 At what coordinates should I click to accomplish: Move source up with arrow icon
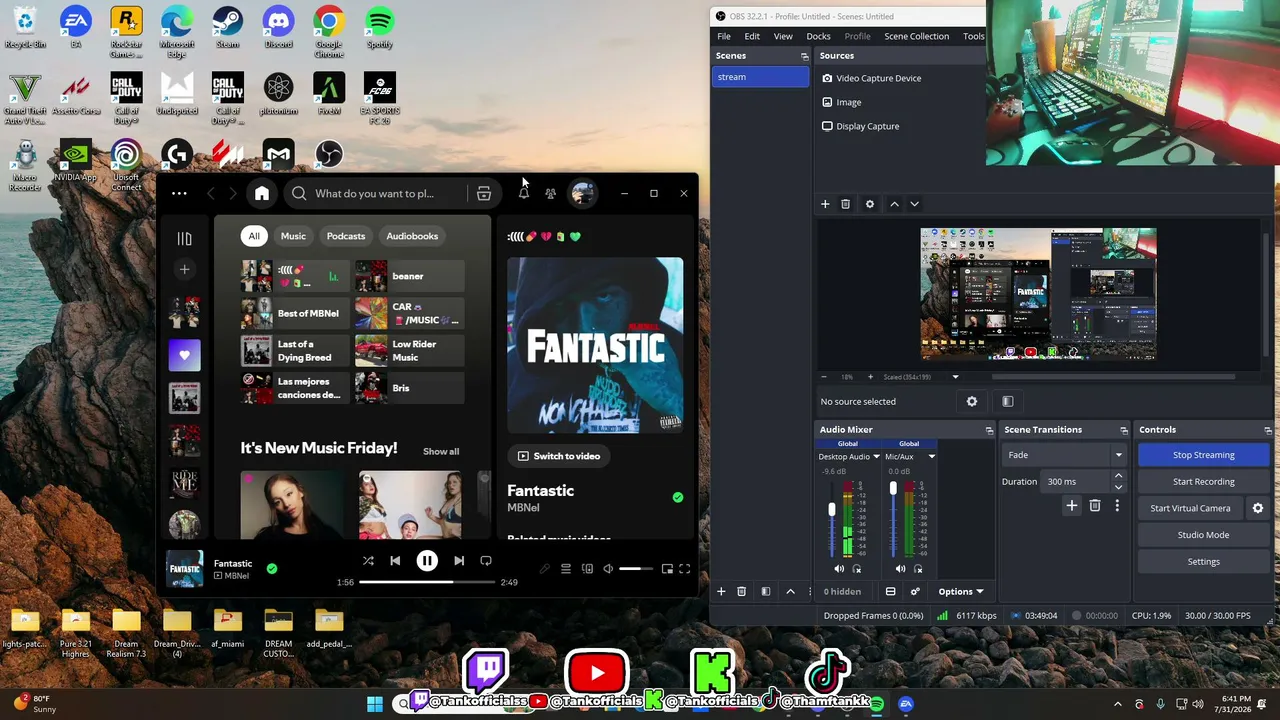(894, 204)
